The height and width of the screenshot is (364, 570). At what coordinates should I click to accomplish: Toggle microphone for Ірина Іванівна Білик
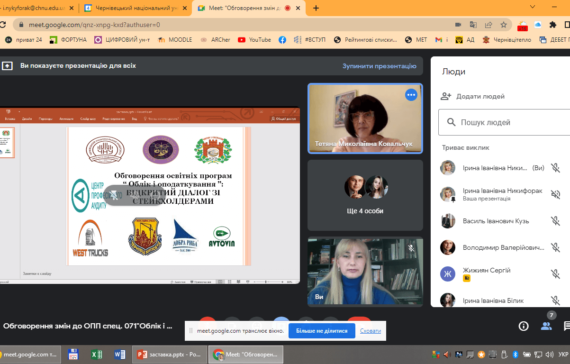click(x=555, y=300)
